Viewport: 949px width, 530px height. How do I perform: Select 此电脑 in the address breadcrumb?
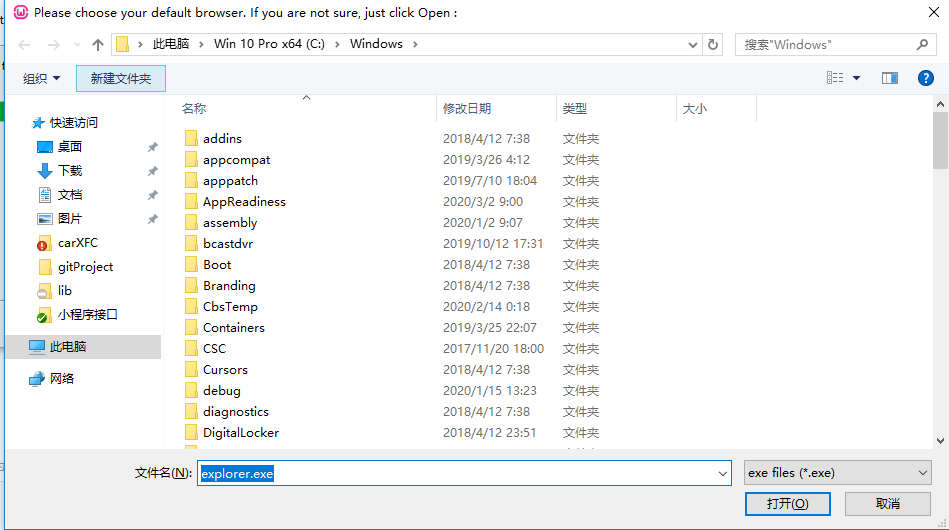[x=171, y=44]
